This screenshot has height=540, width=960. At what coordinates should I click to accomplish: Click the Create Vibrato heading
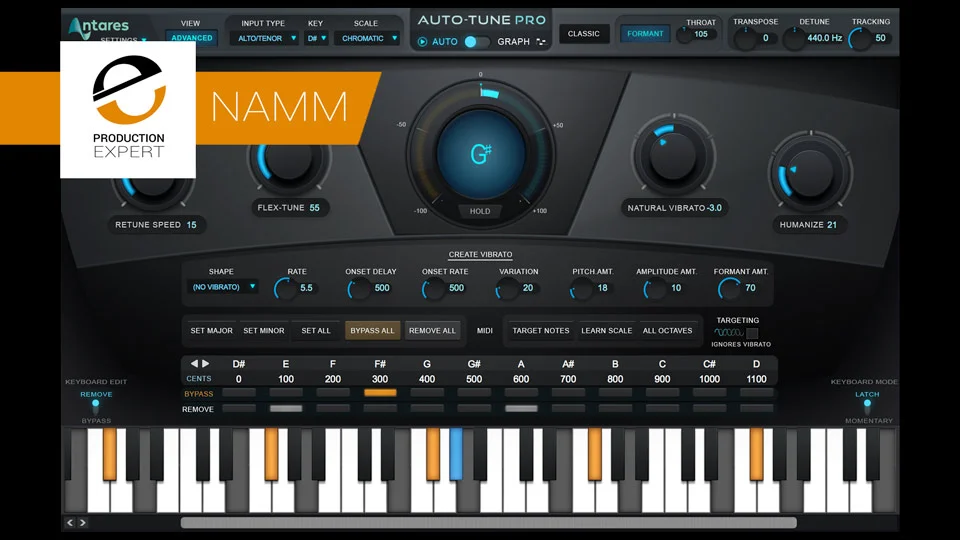(480, 254)
